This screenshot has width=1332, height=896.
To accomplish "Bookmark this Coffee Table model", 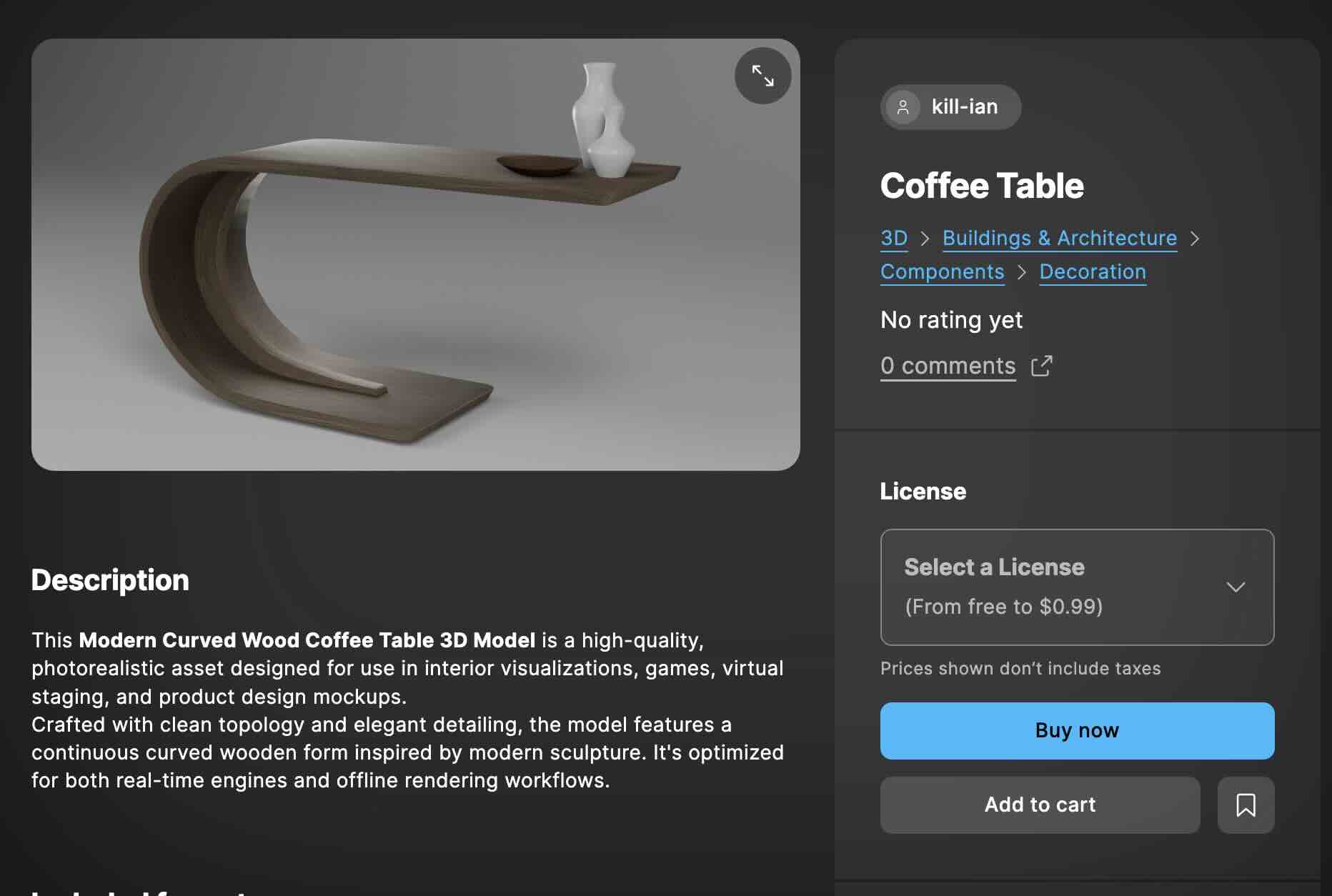I will [x=1246, y=805].
